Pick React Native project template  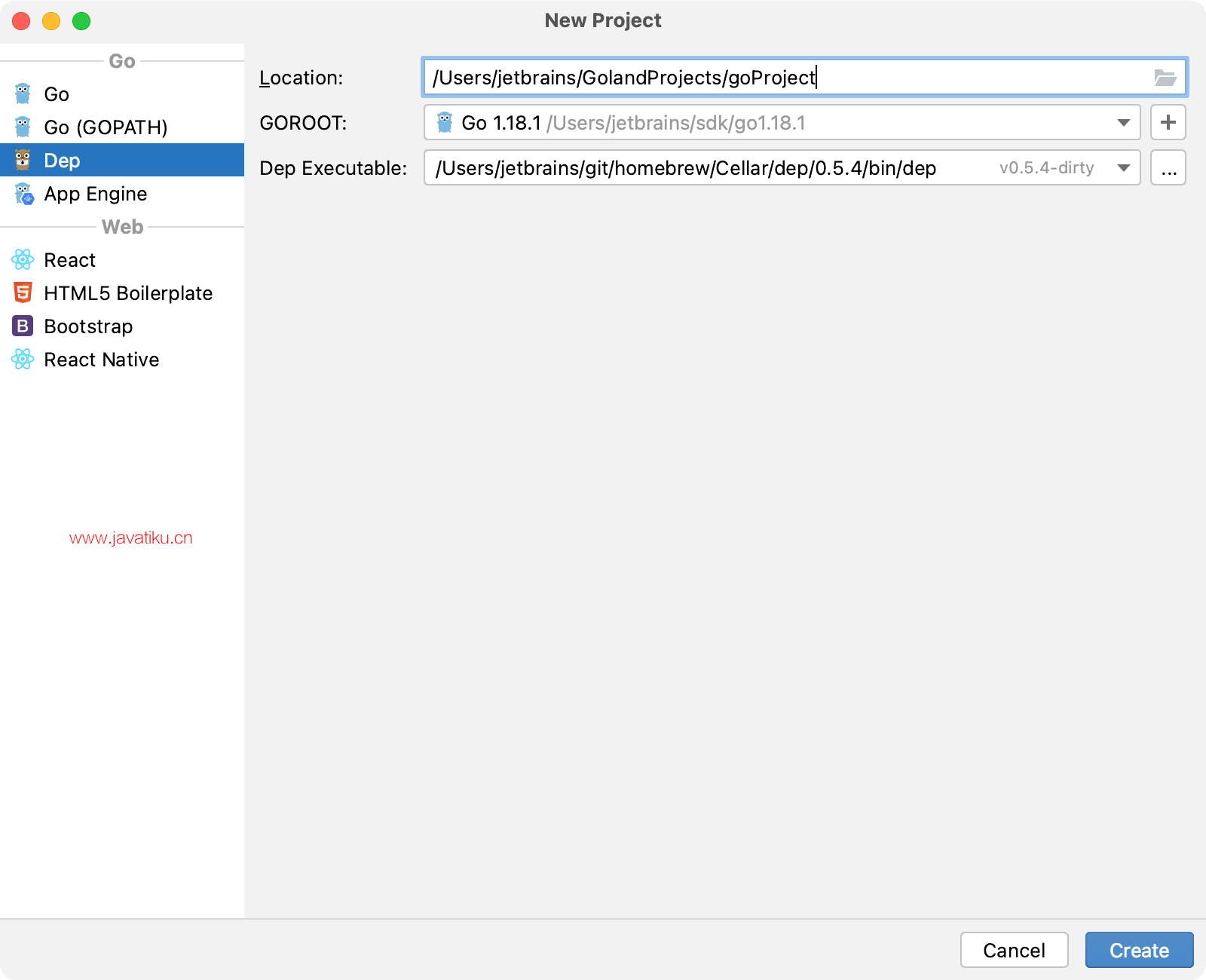pyautogui.click(x=122, y=360)
